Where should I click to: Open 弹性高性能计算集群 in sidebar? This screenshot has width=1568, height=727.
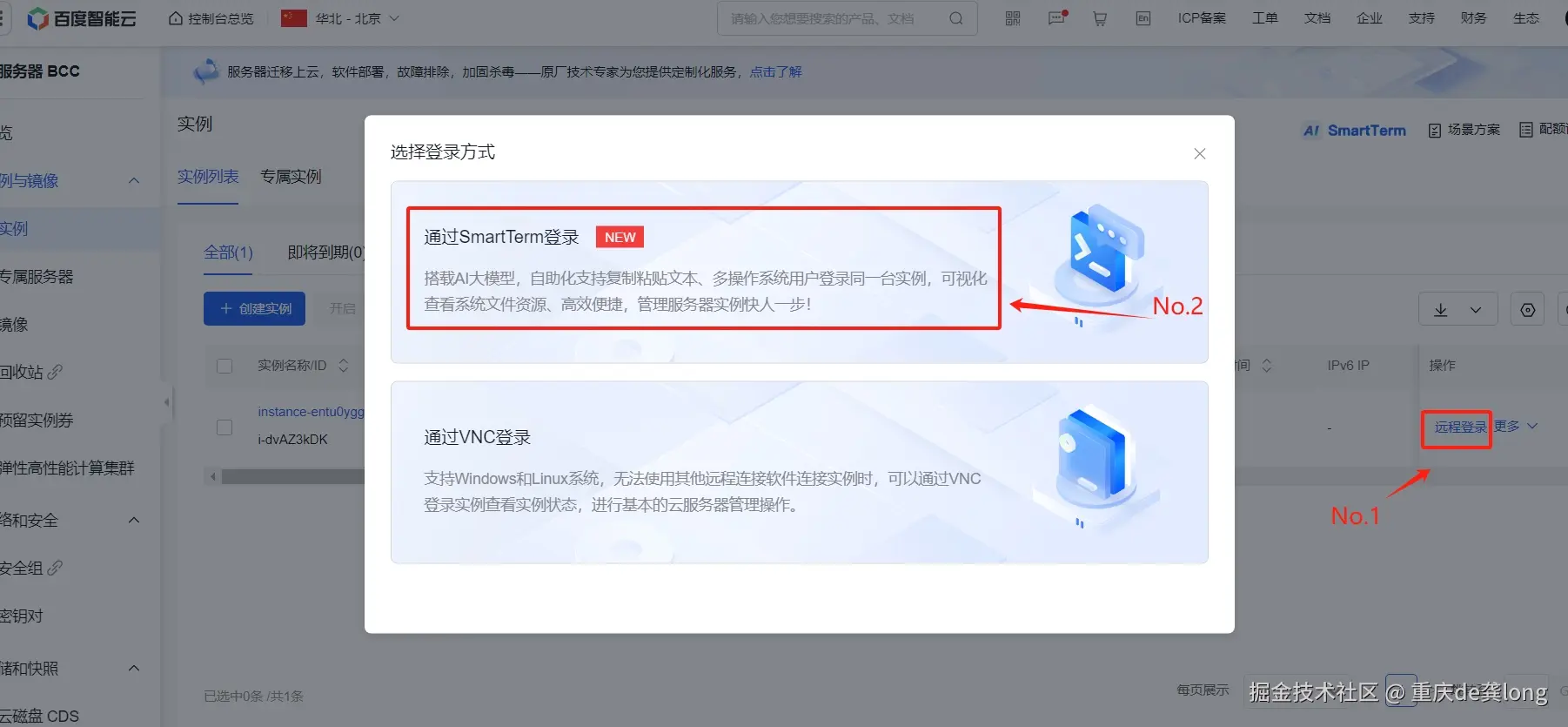coord(67,468)
